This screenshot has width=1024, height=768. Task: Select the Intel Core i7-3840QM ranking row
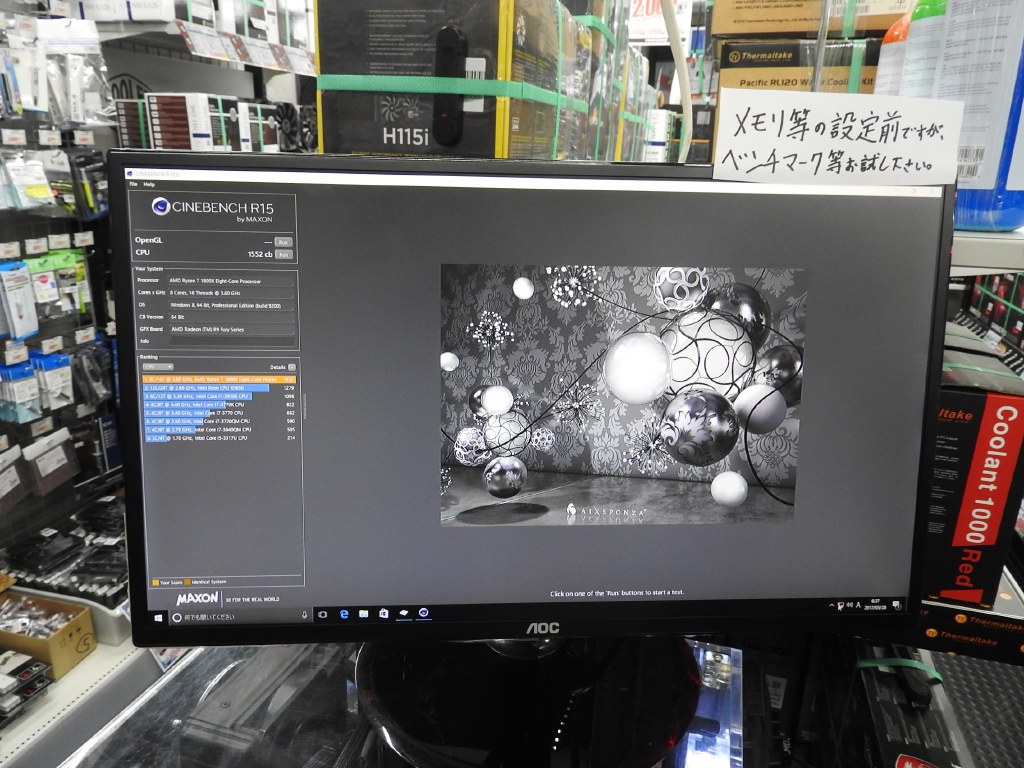[x=220, y=430]
